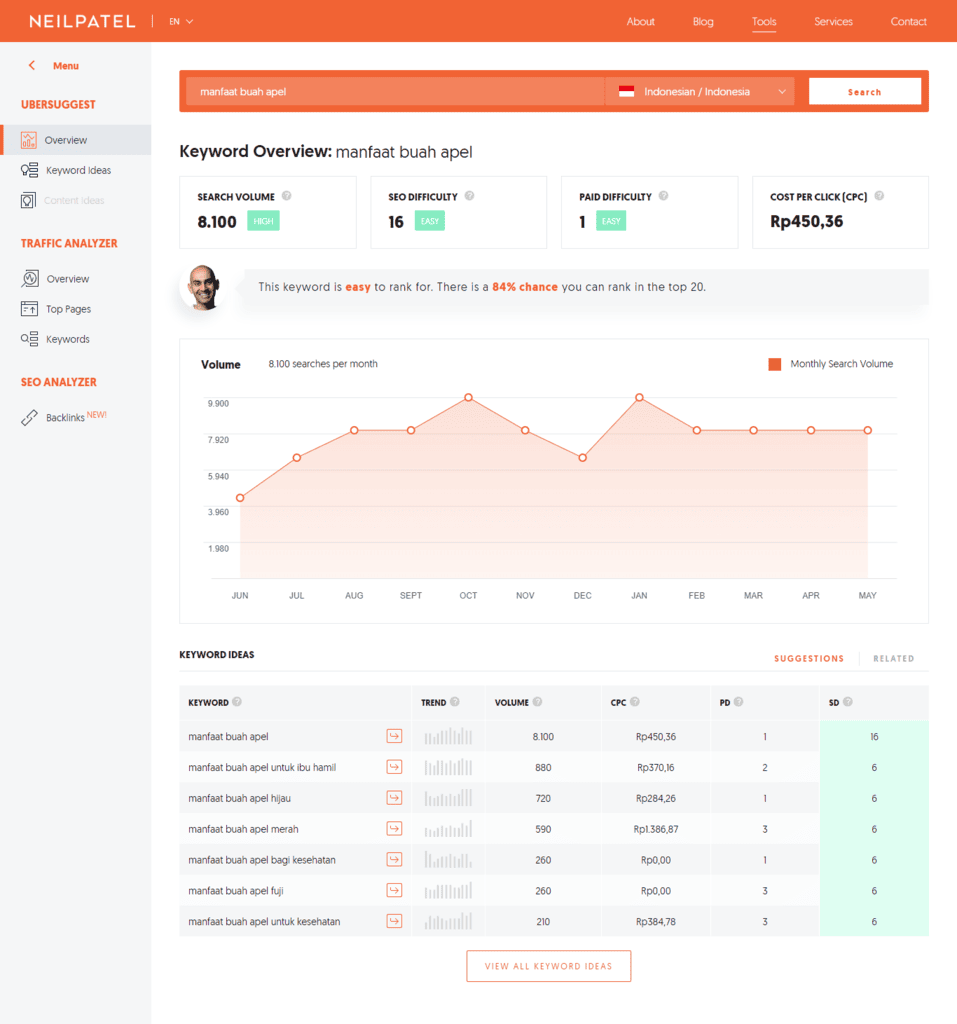Click View All Keyword Ideas button
The height and width of the screenshot is (1024, 957).
[x=549, y=966]
